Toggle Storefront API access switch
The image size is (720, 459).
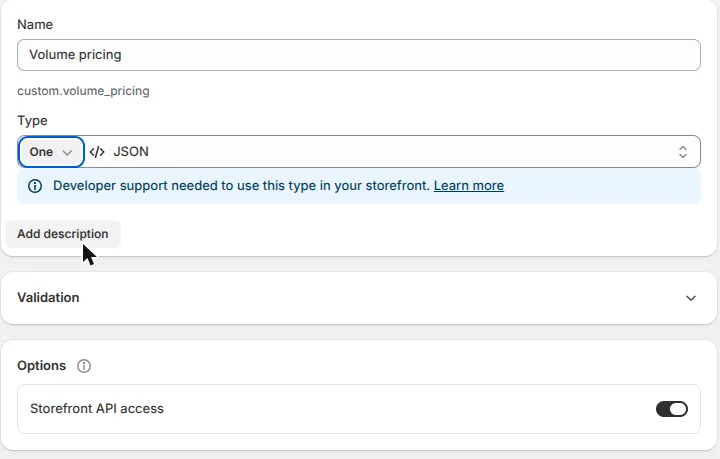click(672, 409)
